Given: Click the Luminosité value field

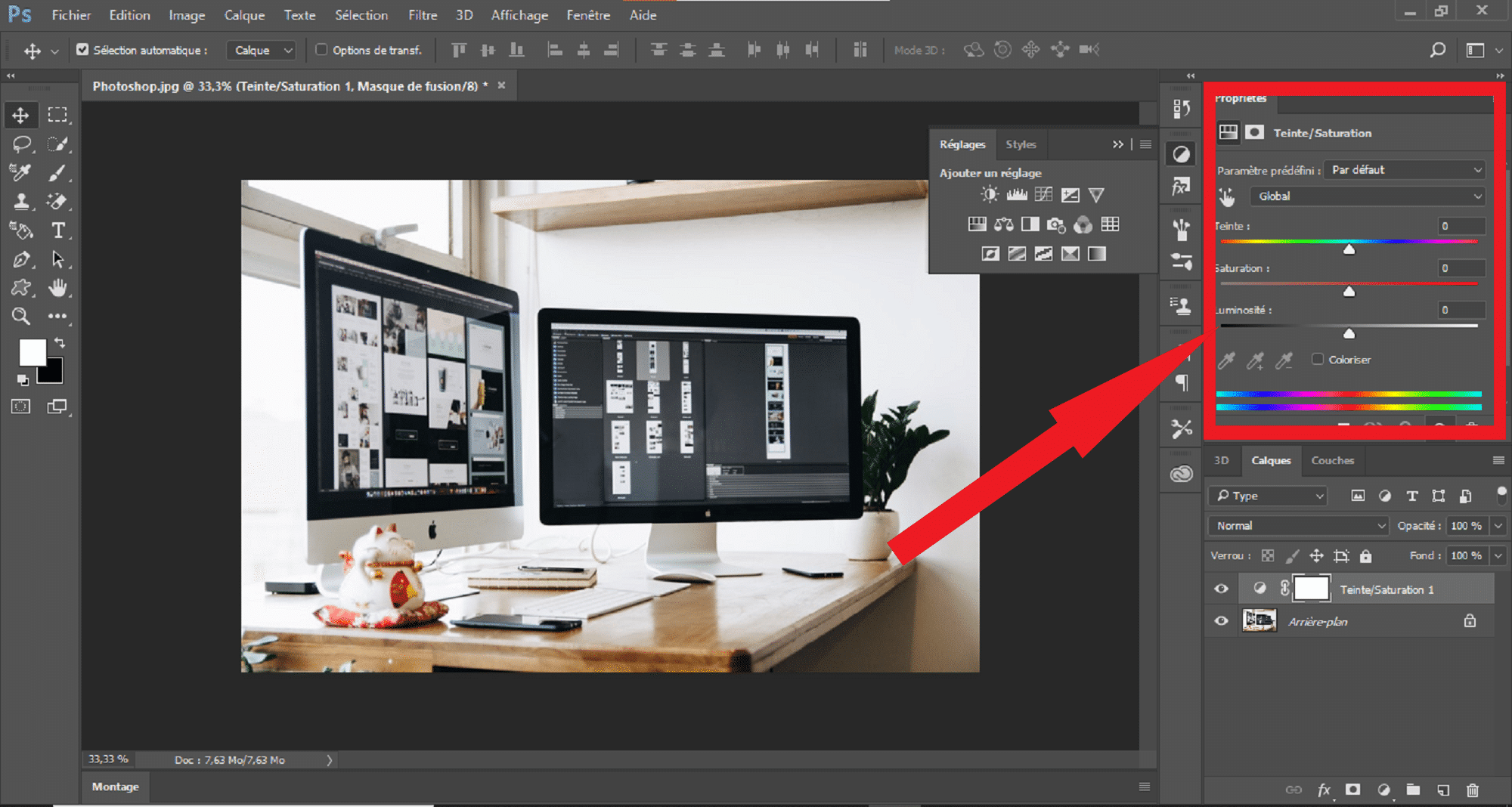Looking at the screenshot, I should tap(1462, 310).
